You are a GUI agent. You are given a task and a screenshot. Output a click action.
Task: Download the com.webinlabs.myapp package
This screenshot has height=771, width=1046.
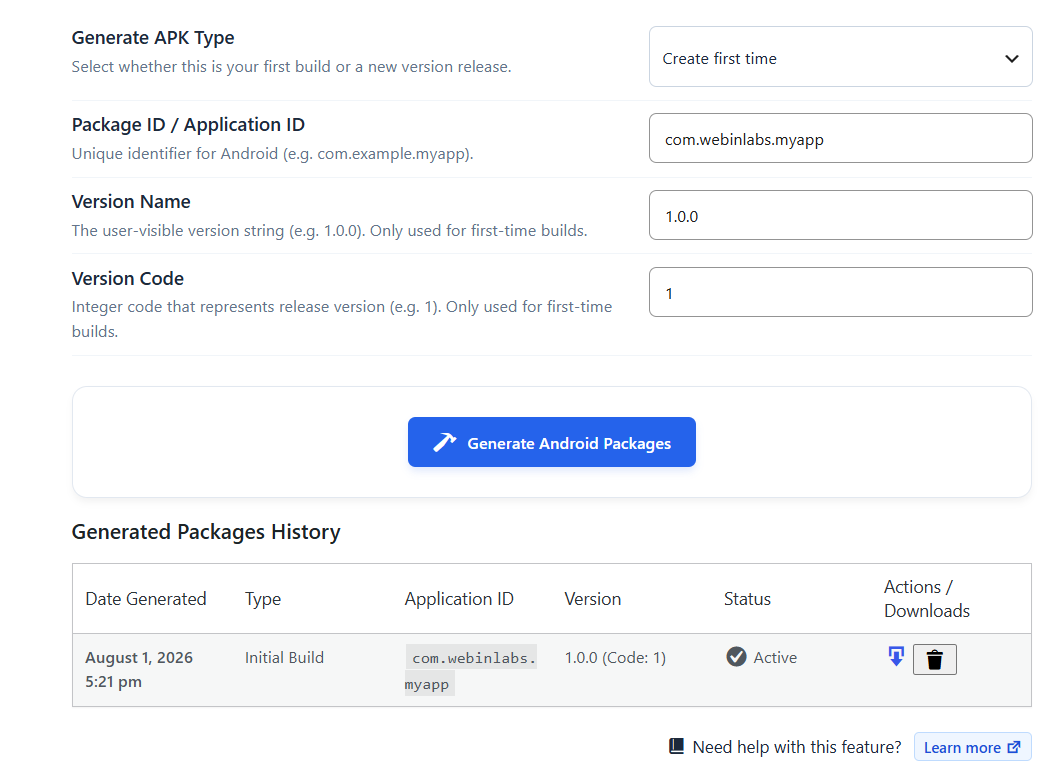point(896,657)
